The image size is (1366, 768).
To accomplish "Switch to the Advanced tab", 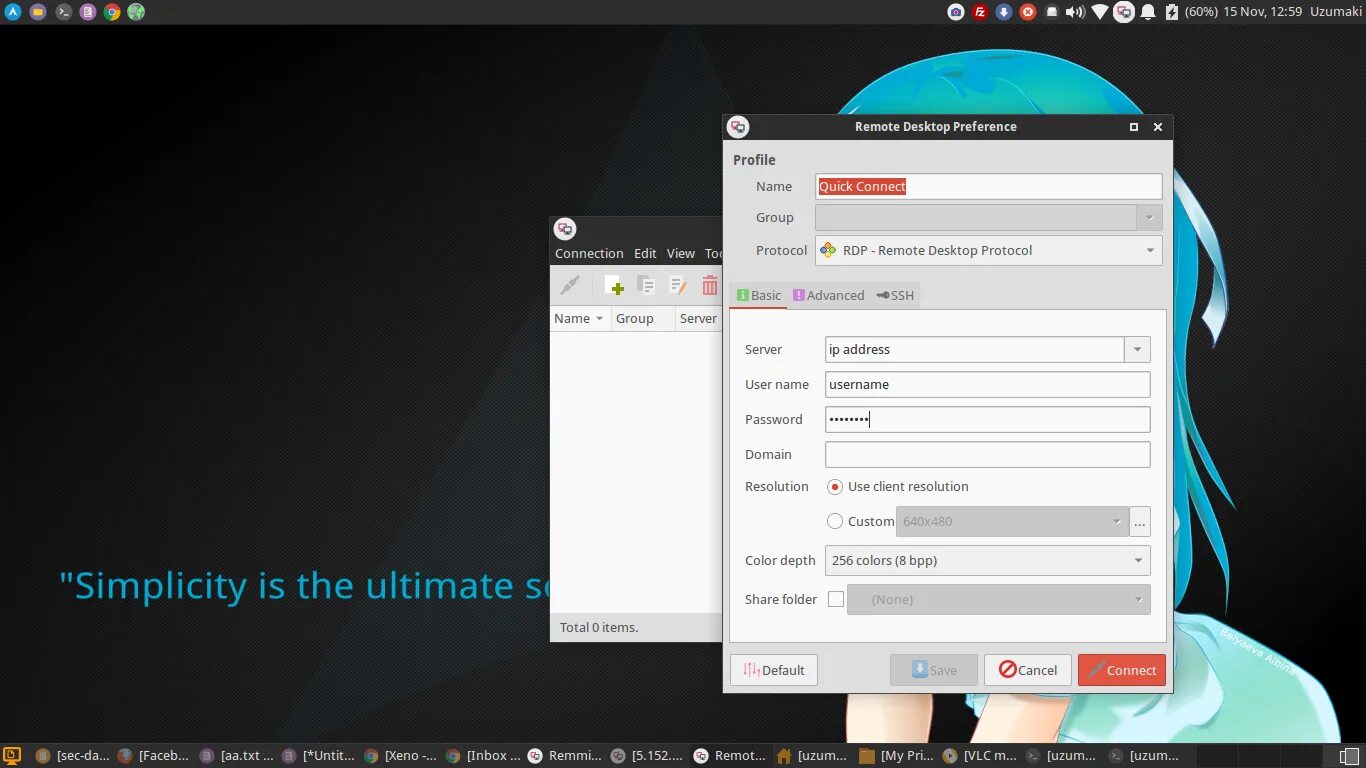I will [x=828, y=295].
